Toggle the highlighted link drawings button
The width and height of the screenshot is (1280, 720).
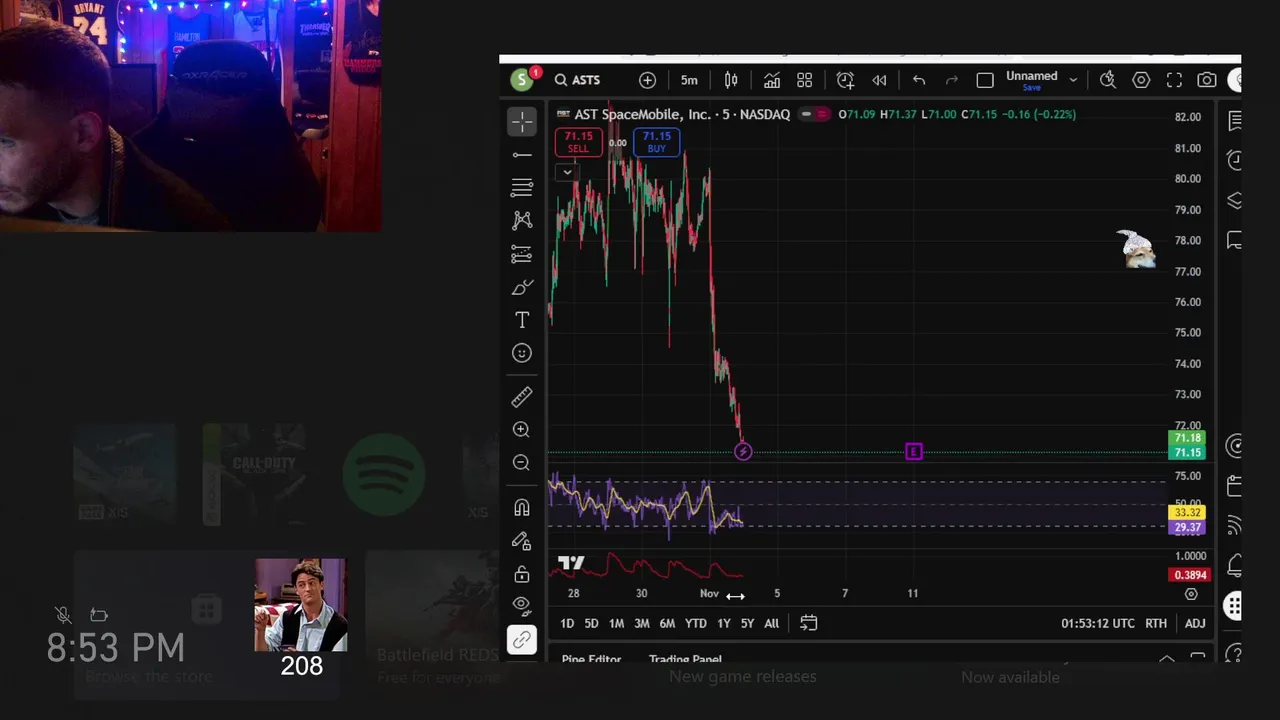pos(521,640)
